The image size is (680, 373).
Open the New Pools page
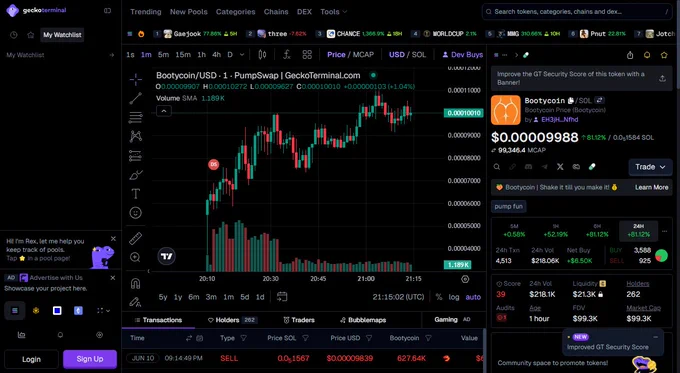point(189,12)
